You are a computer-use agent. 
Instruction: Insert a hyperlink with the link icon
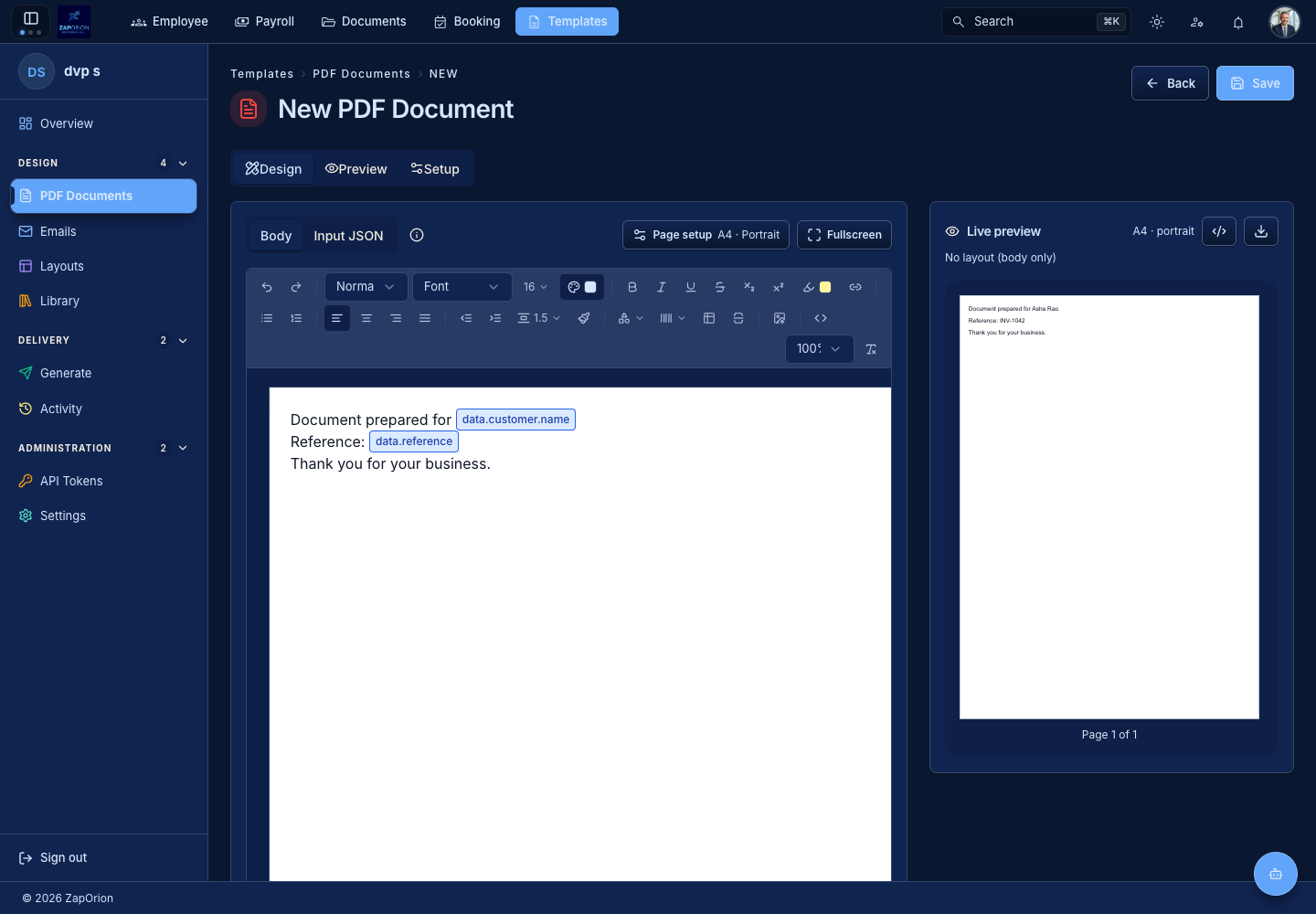pos(855,287)
